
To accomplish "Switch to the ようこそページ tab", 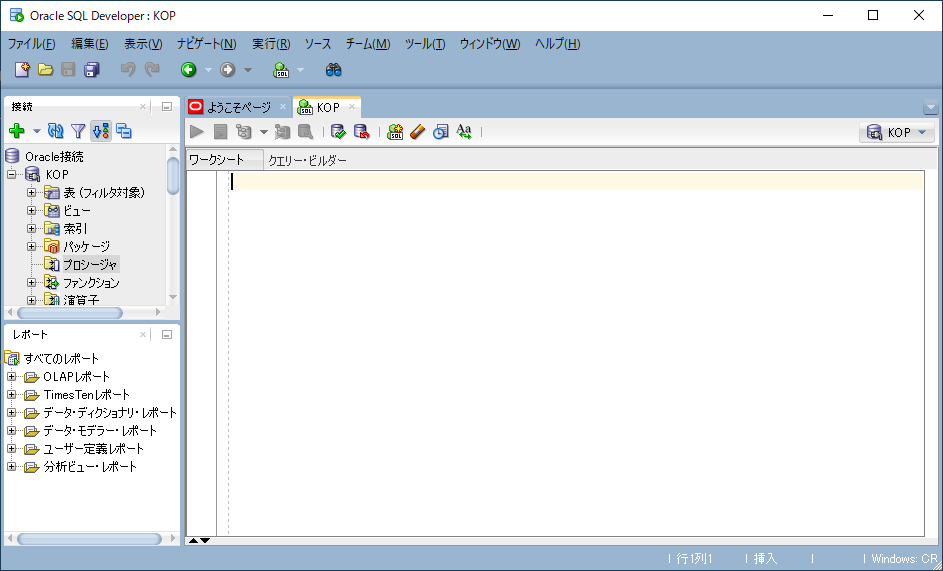I will click(239, 108).
